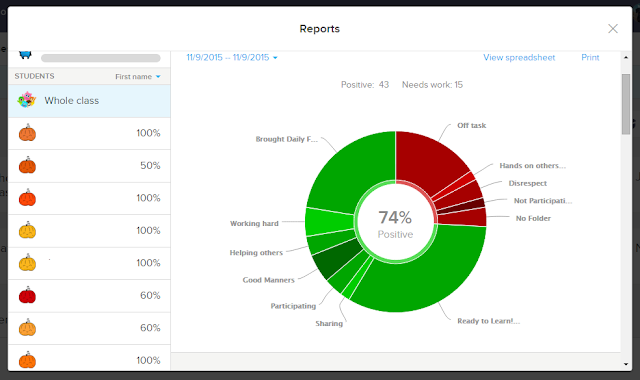The image size is (640, 380).
Task: Select the Whole class monsters icon
Action: coord(27,100)
